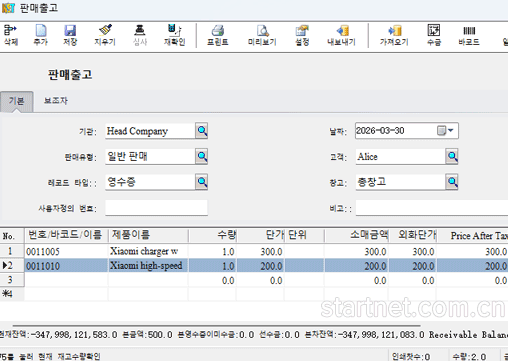Screen dimensions: 508x361
Task: Click the 단가 column header
Action: click(260, 235)
